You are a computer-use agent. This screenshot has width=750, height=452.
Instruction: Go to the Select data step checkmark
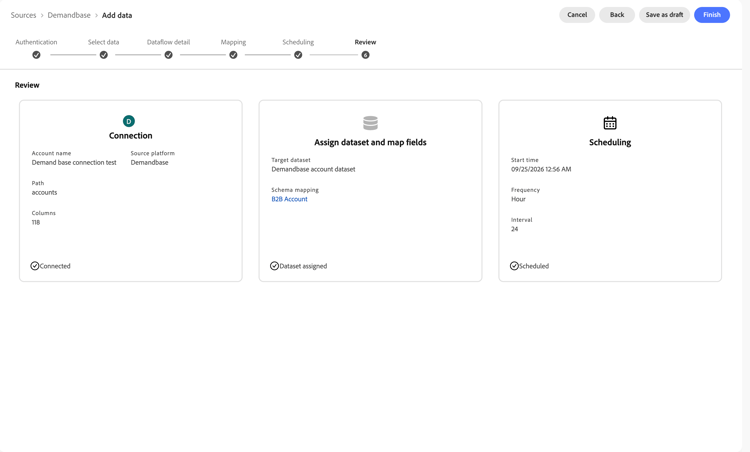point(104,55)
